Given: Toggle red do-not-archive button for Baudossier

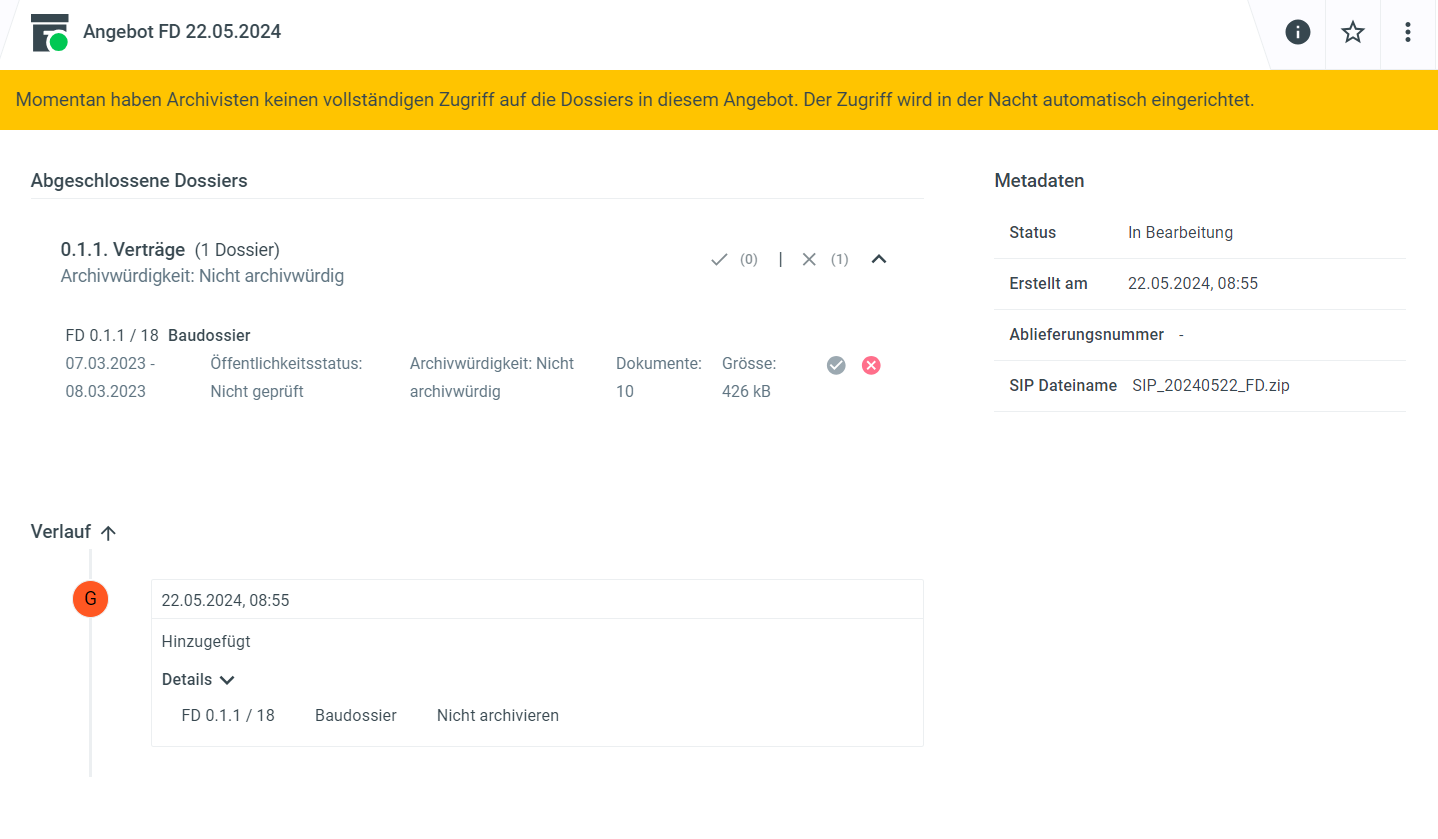Looking at the screenshot, I should (x=871, y=365).
